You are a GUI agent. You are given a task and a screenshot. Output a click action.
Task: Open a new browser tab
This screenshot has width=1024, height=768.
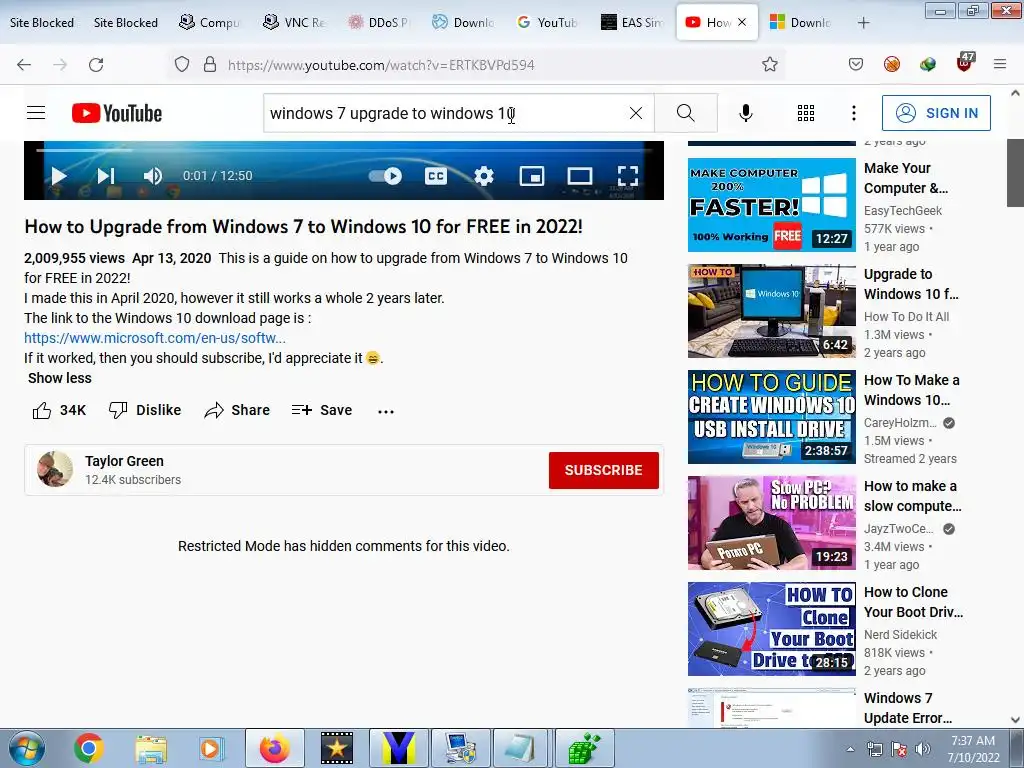tap(863, 23)
